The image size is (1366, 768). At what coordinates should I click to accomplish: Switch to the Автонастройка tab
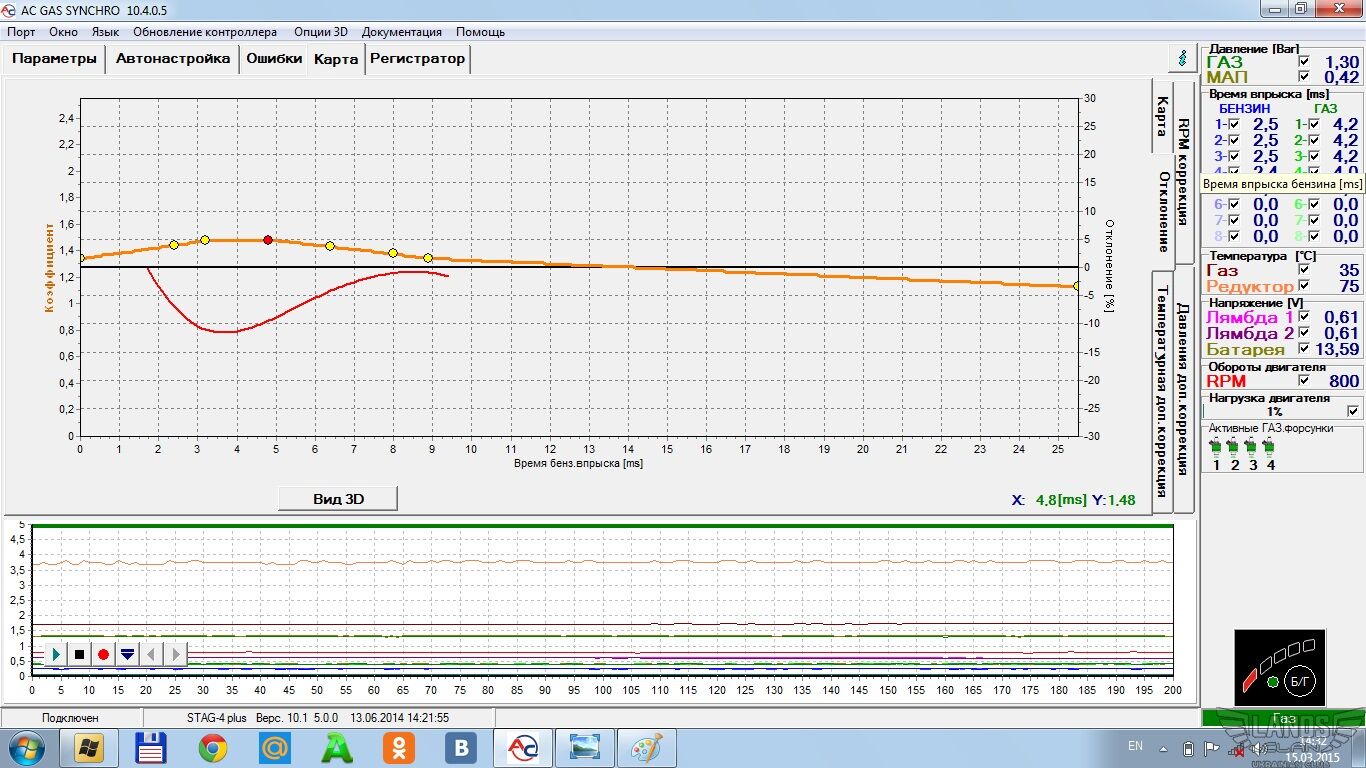click(x=173, y=59)
